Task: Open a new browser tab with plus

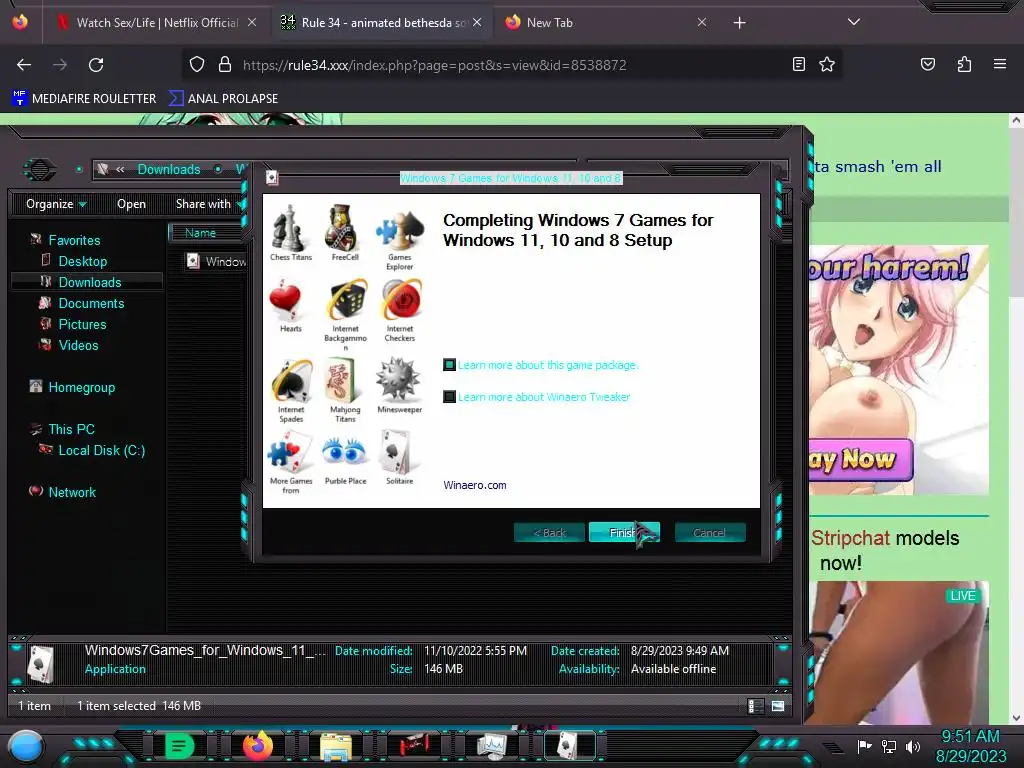Action: (739, 23)
